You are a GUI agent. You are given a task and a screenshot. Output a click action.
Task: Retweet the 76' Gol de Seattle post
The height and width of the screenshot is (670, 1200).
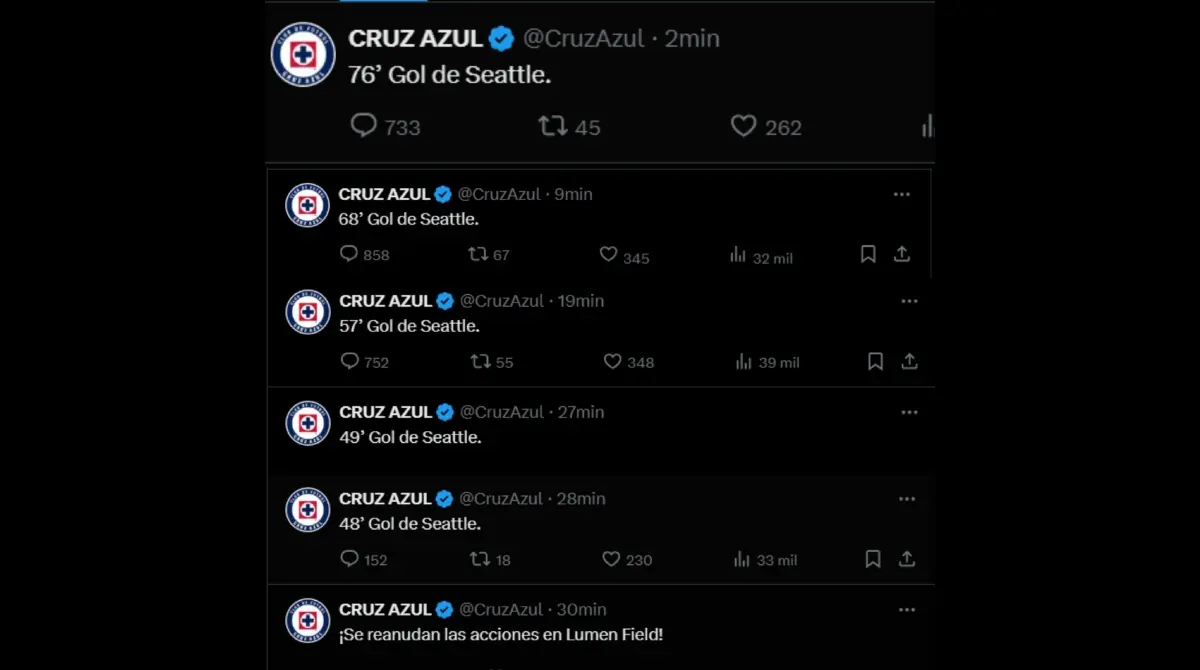[x=552, y=126]
